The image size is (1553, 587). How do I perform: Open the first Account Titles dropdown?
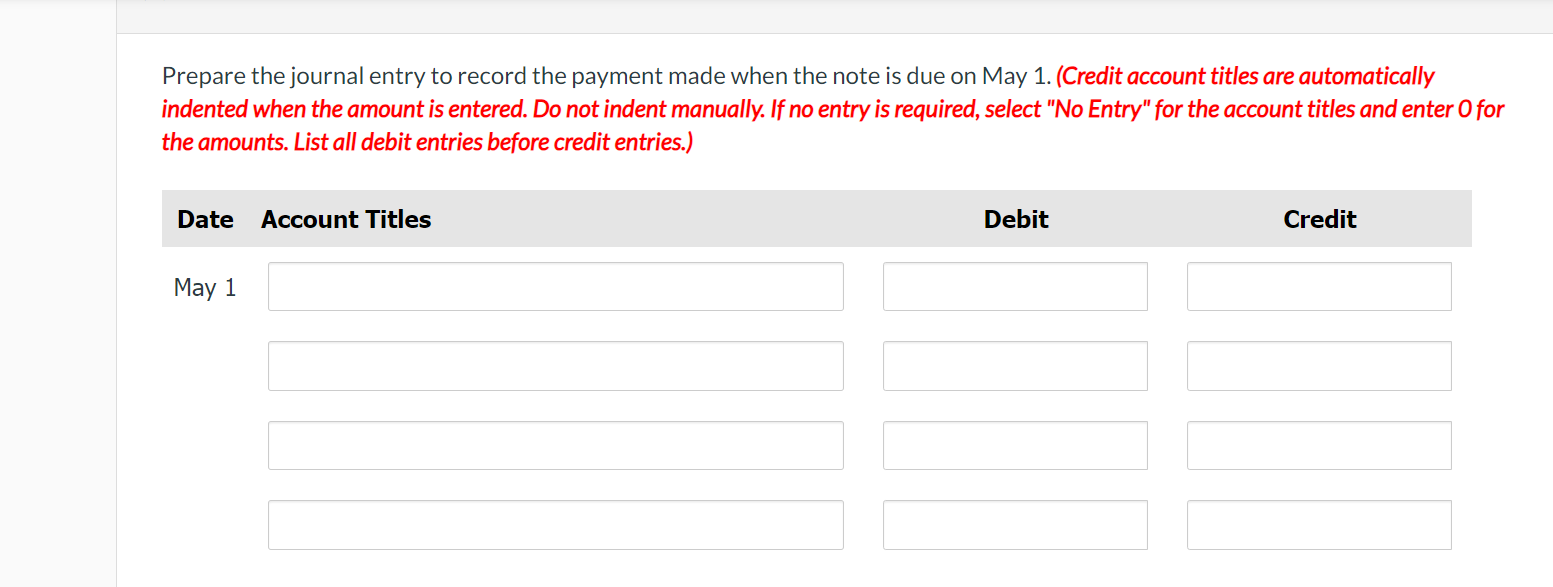pos(555,286)
